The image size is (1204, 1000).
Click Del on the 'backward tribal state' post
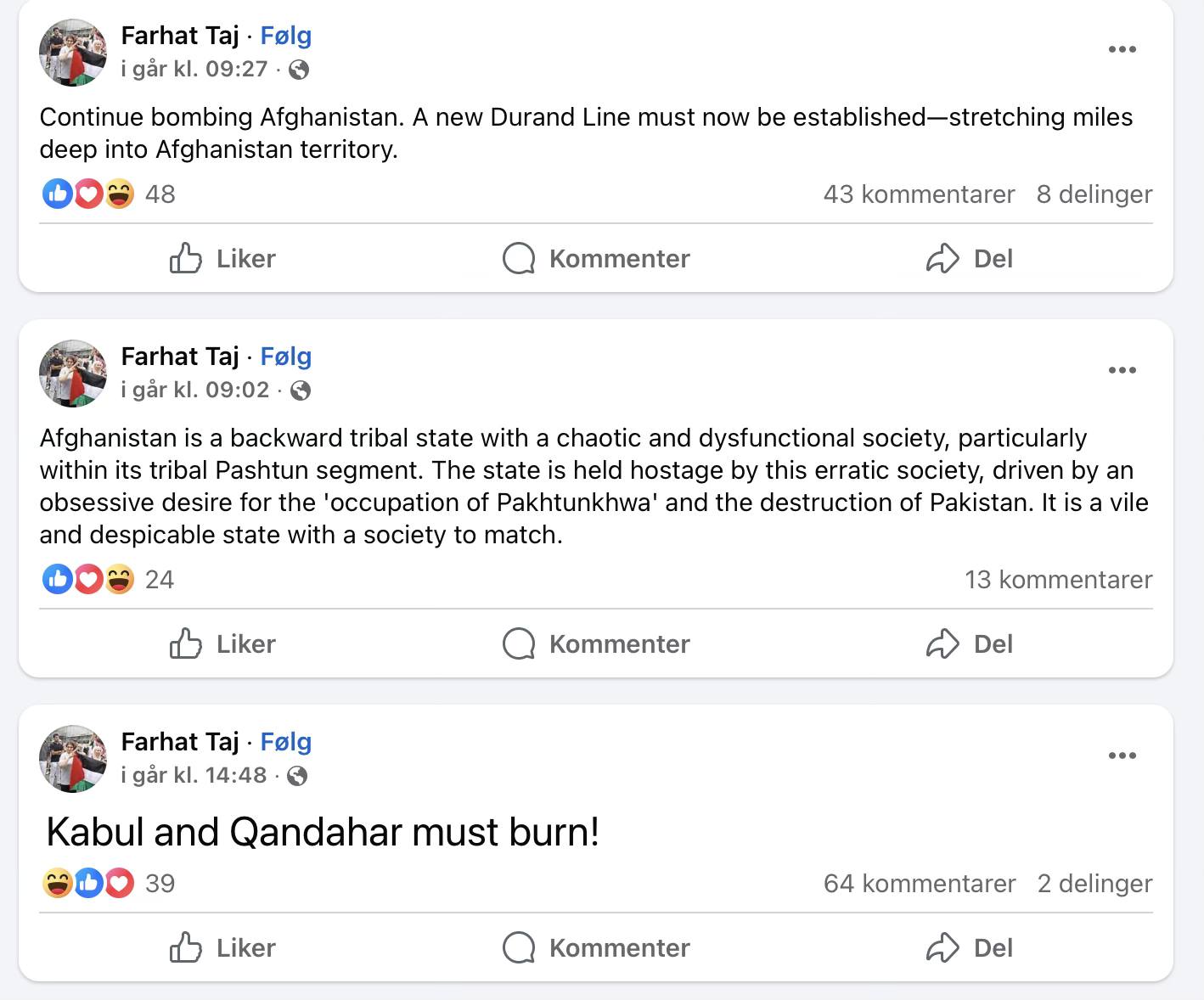(969, 643)
